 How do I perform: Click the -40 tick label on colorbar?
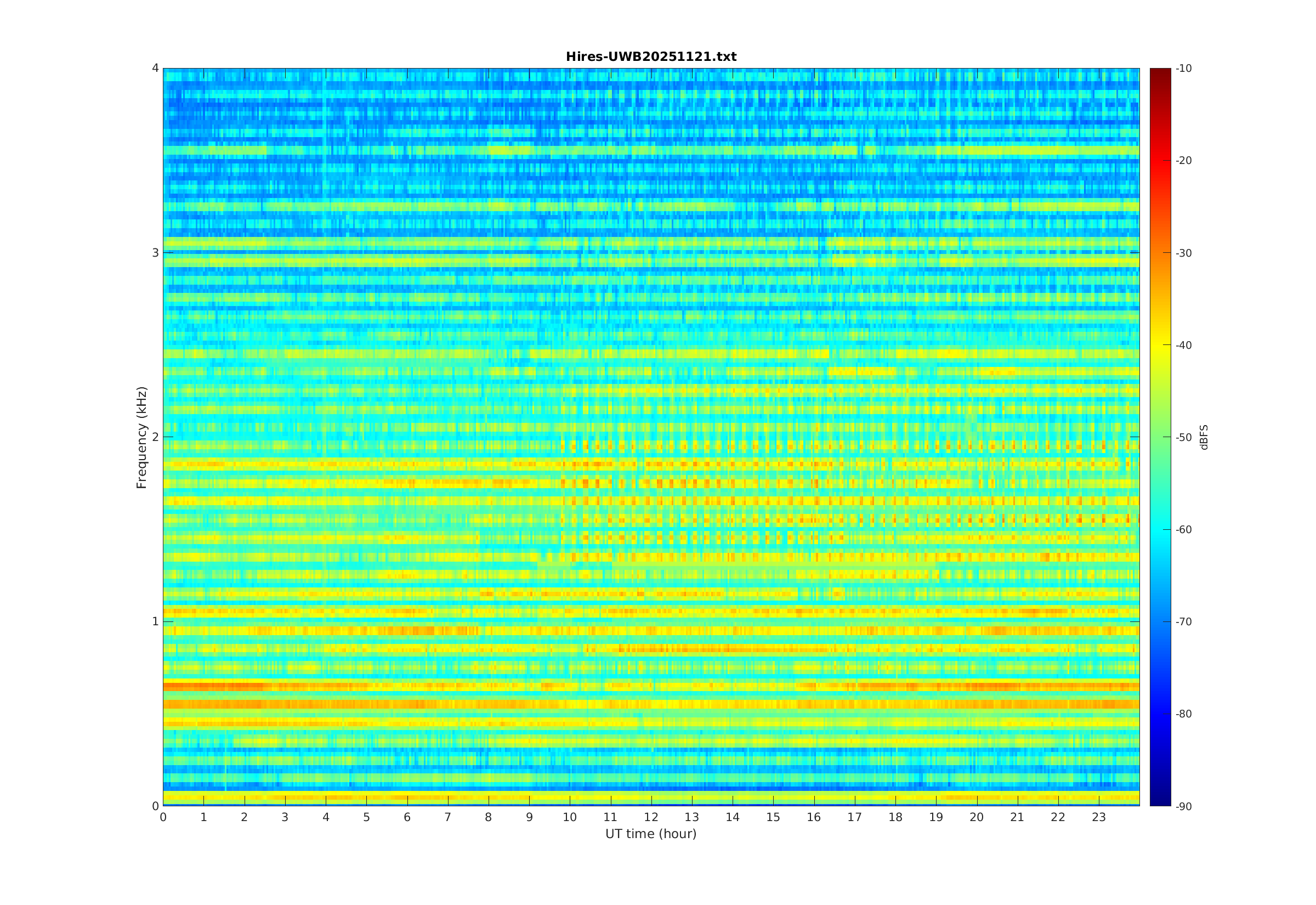pos(1183,346)
